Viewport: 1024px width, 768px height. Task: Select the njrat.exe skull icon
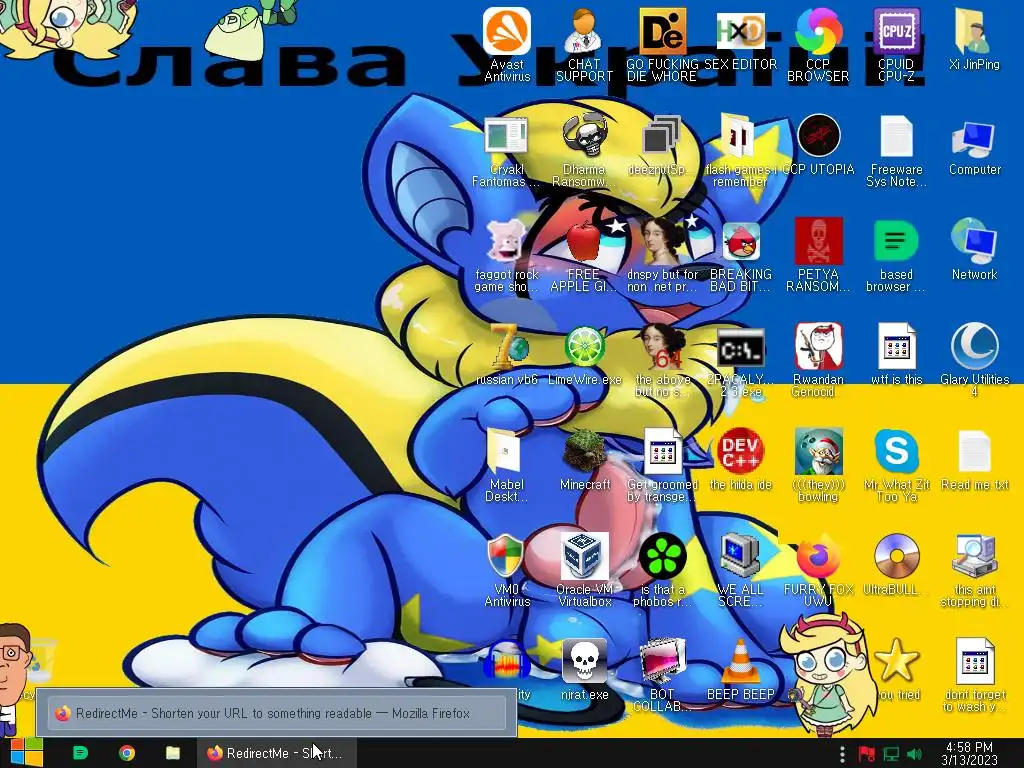584,662
